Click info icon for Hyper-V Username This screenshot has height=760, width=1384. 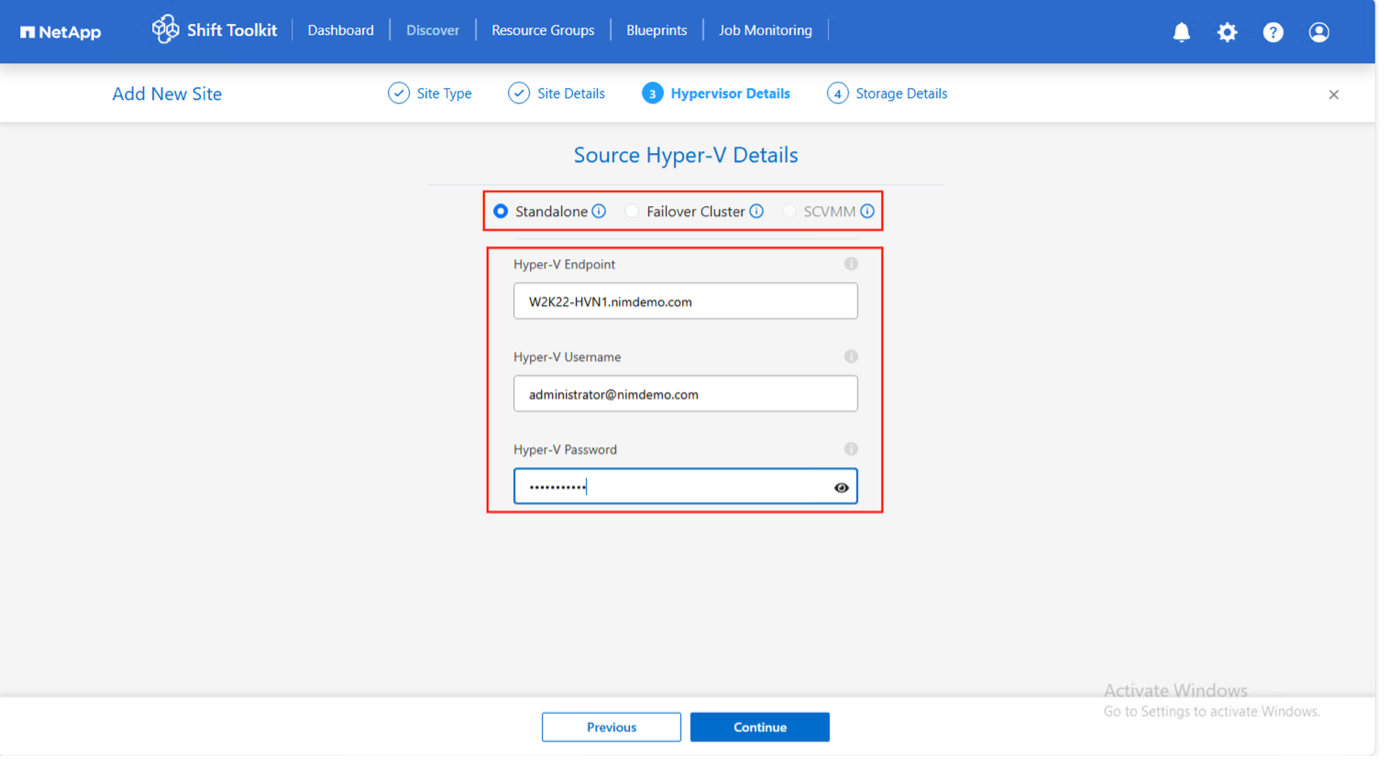tap(851, 357)
